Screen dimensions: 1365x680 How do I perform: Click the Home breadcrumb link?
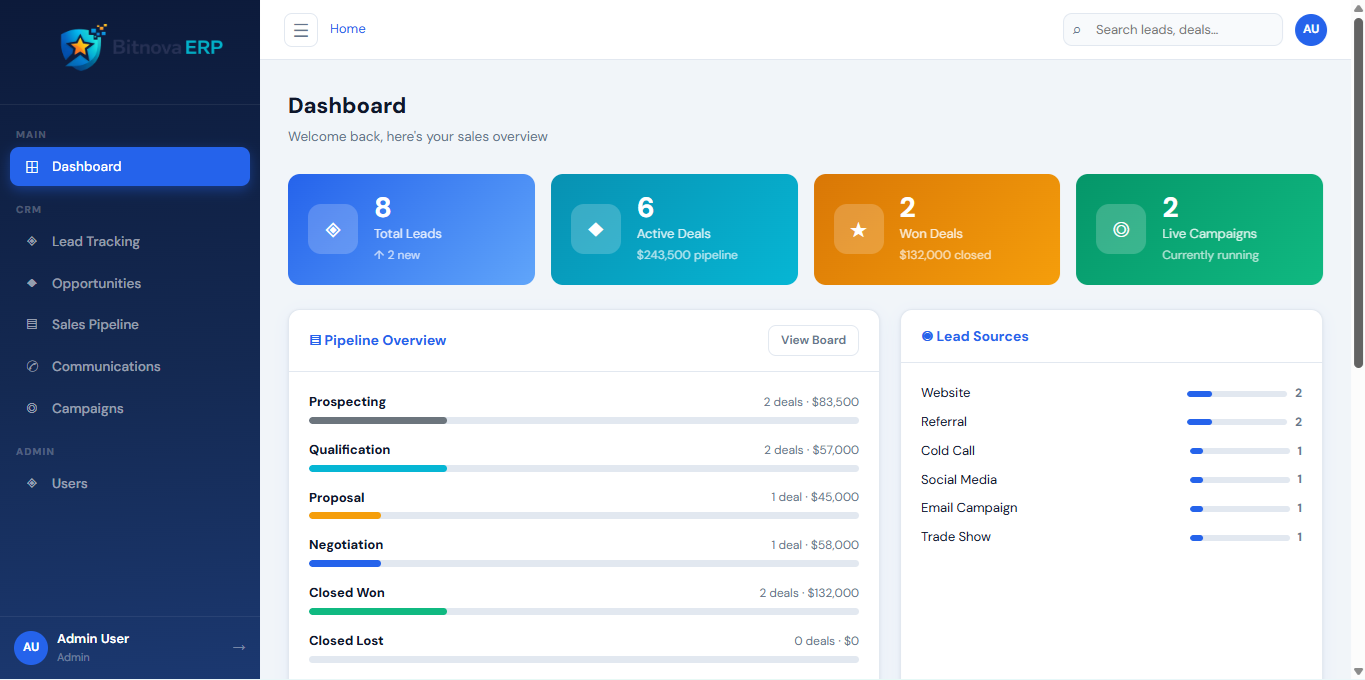348,29
